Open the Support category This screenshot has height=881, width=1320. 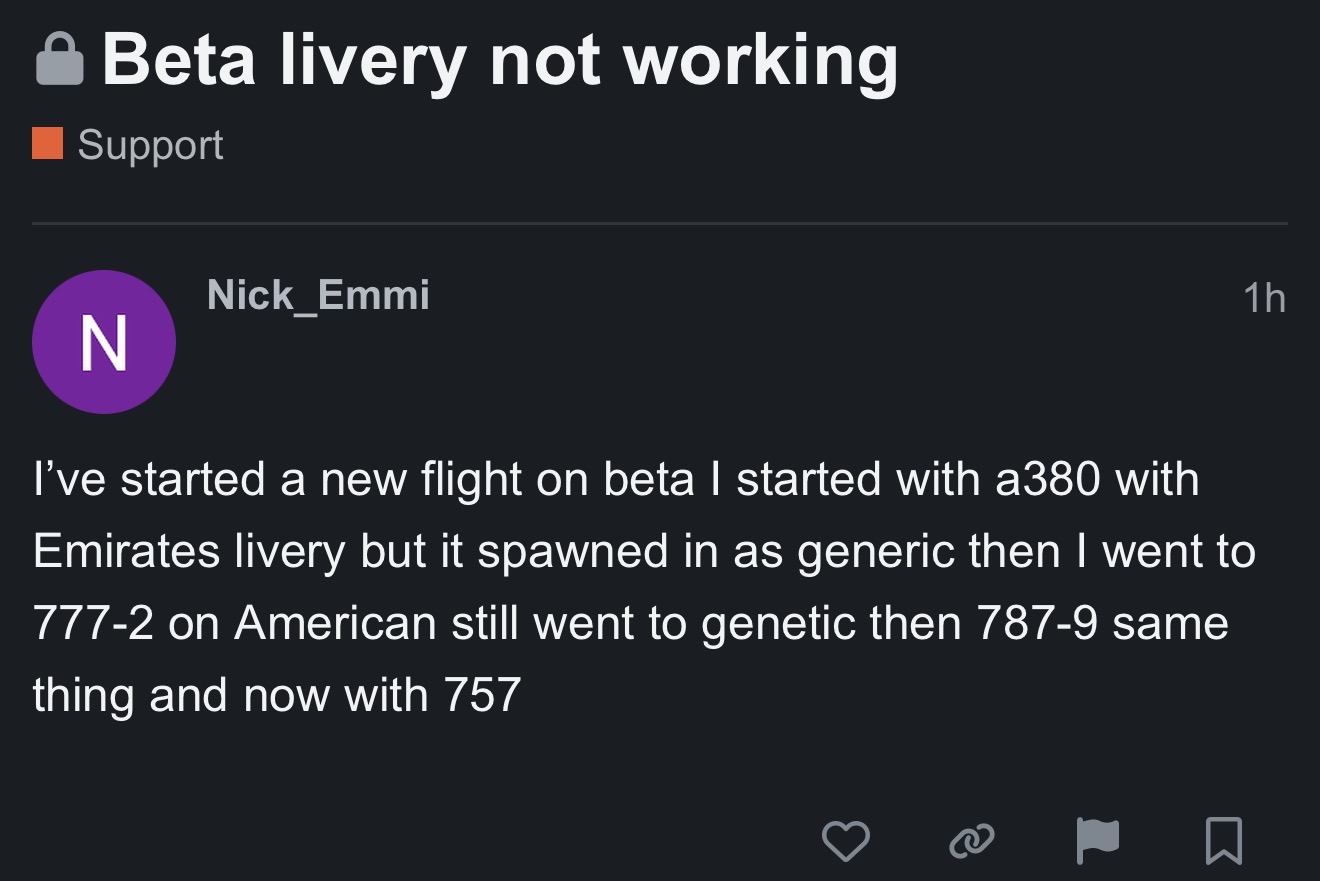[150, 145]
